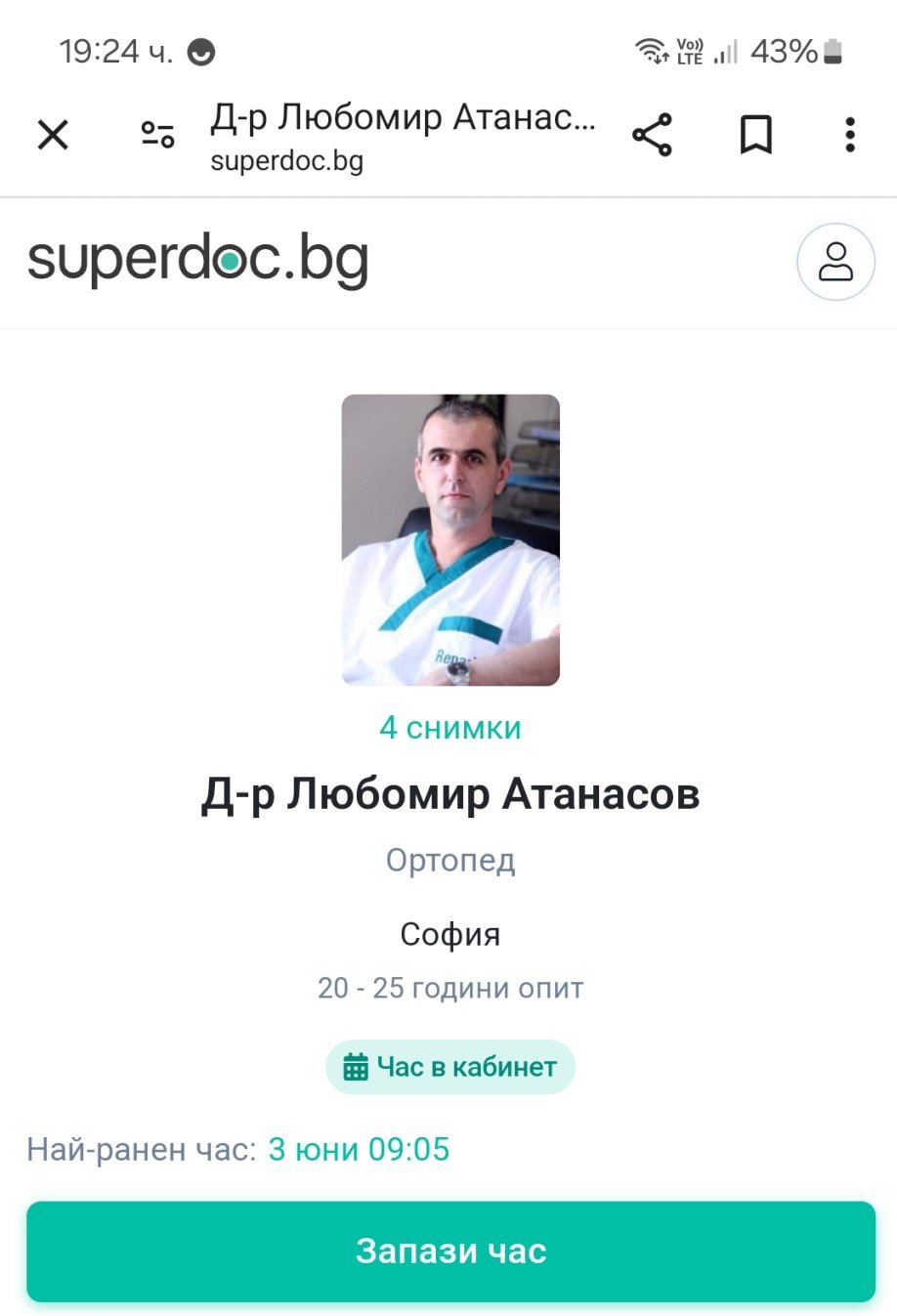Screen dimensions: 897x1316
Task: Tap the page title in address bar
Action: click(403, 118)
